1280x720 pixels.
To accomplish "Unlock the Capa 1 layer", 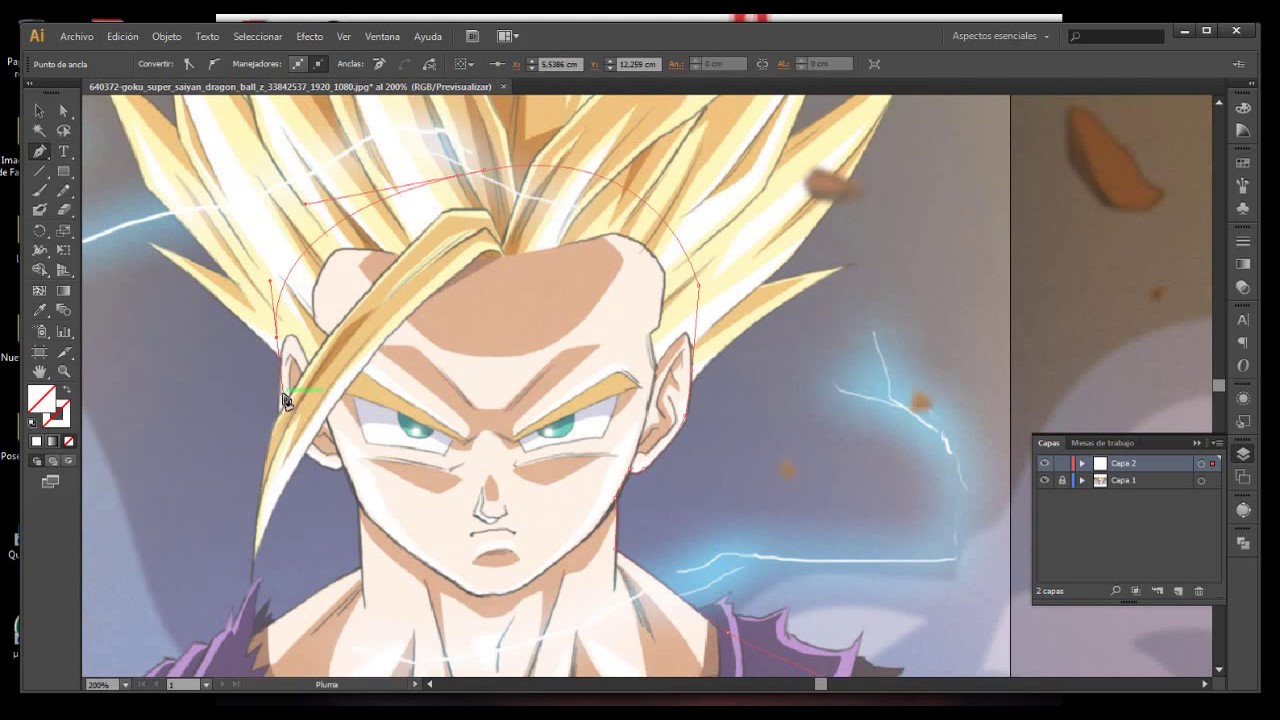I will (1062, 480).
